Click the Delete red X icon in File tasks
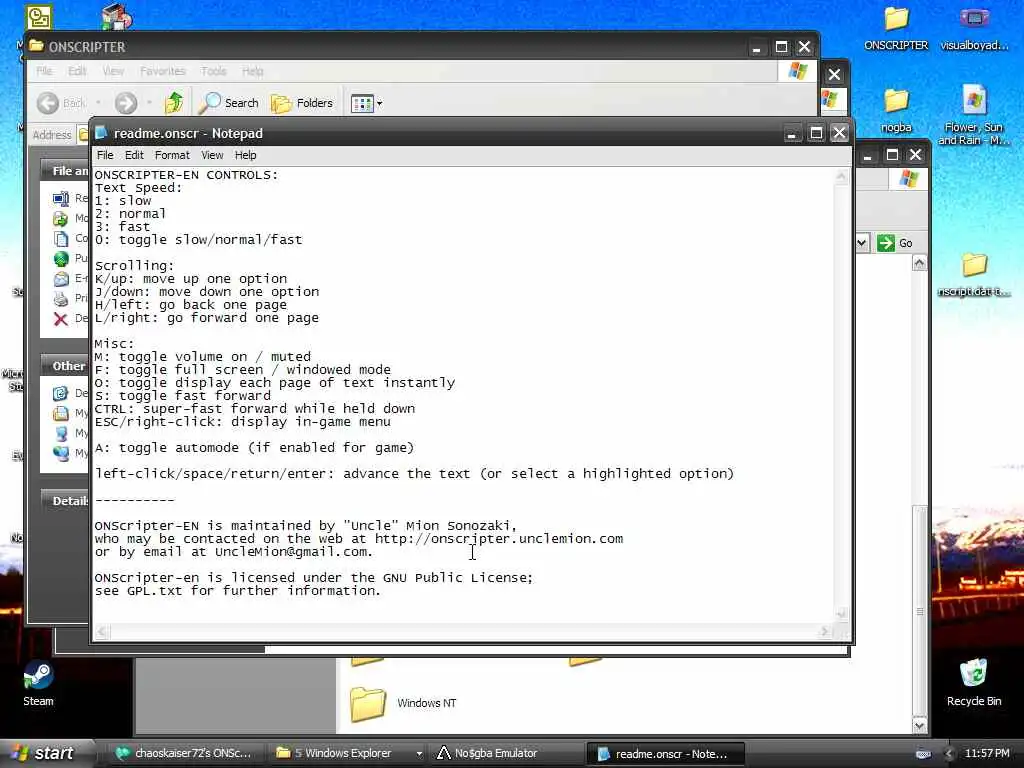Screen dimensions: 1024x768 (x=61, y=319)
